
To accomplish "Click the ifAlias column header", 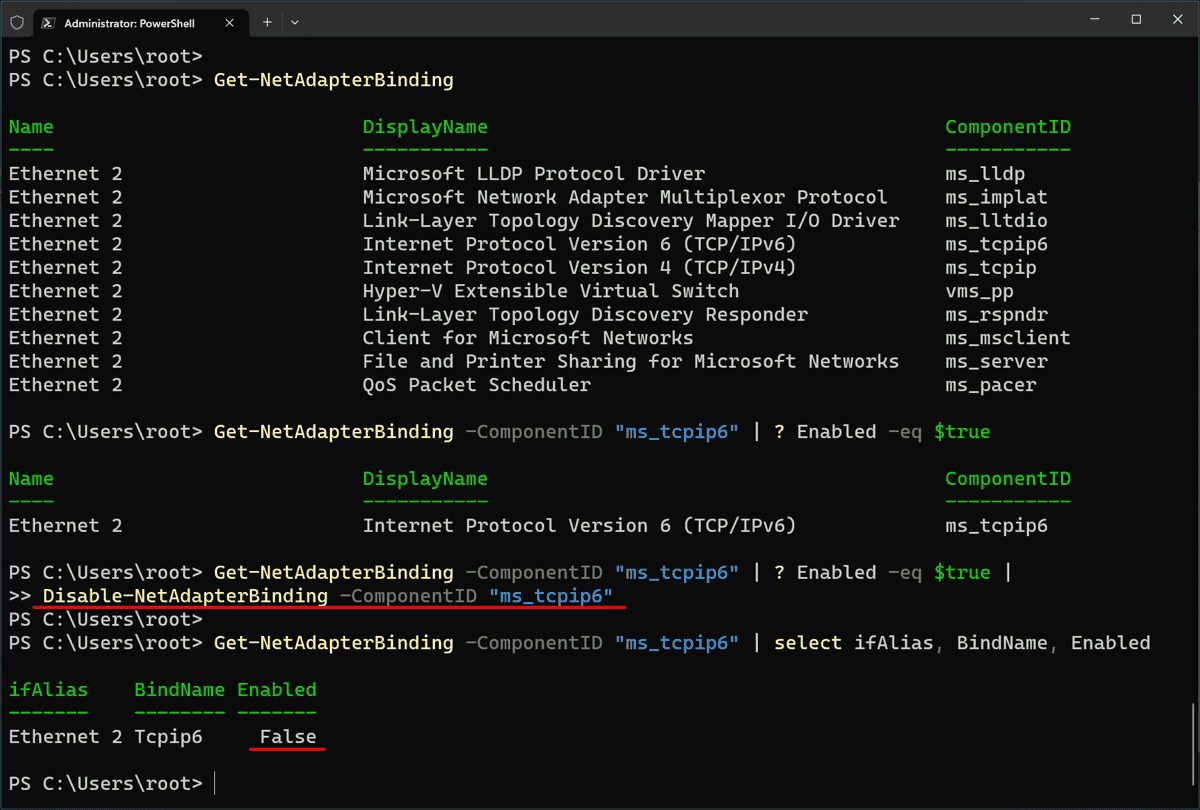I will [48, 689].
